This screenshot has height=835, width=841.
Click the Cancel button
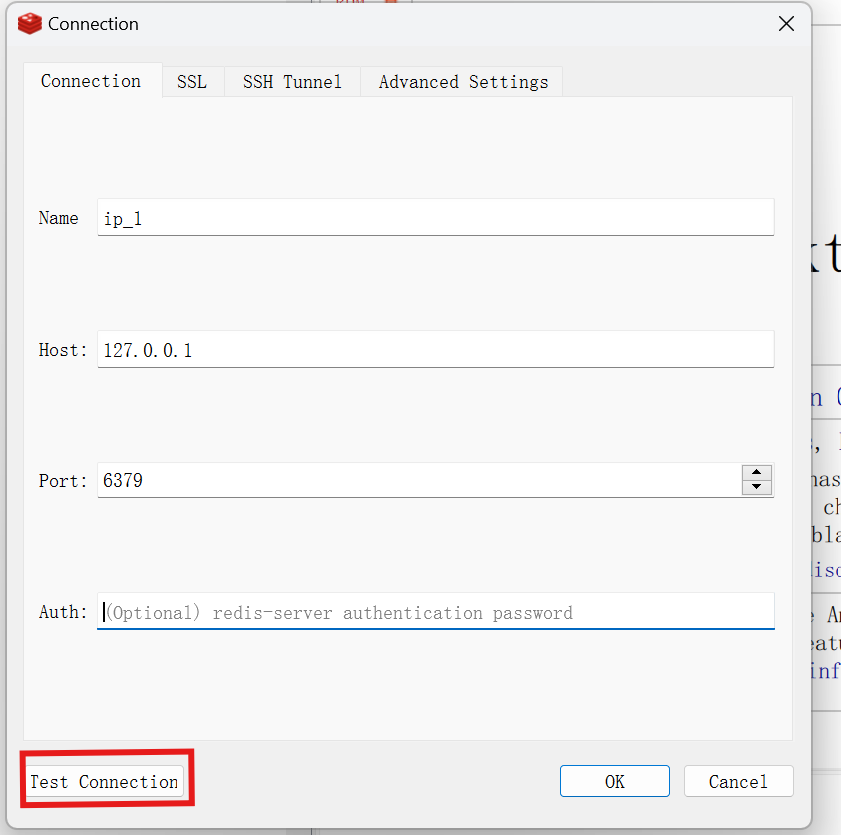[x=738, y=781]
